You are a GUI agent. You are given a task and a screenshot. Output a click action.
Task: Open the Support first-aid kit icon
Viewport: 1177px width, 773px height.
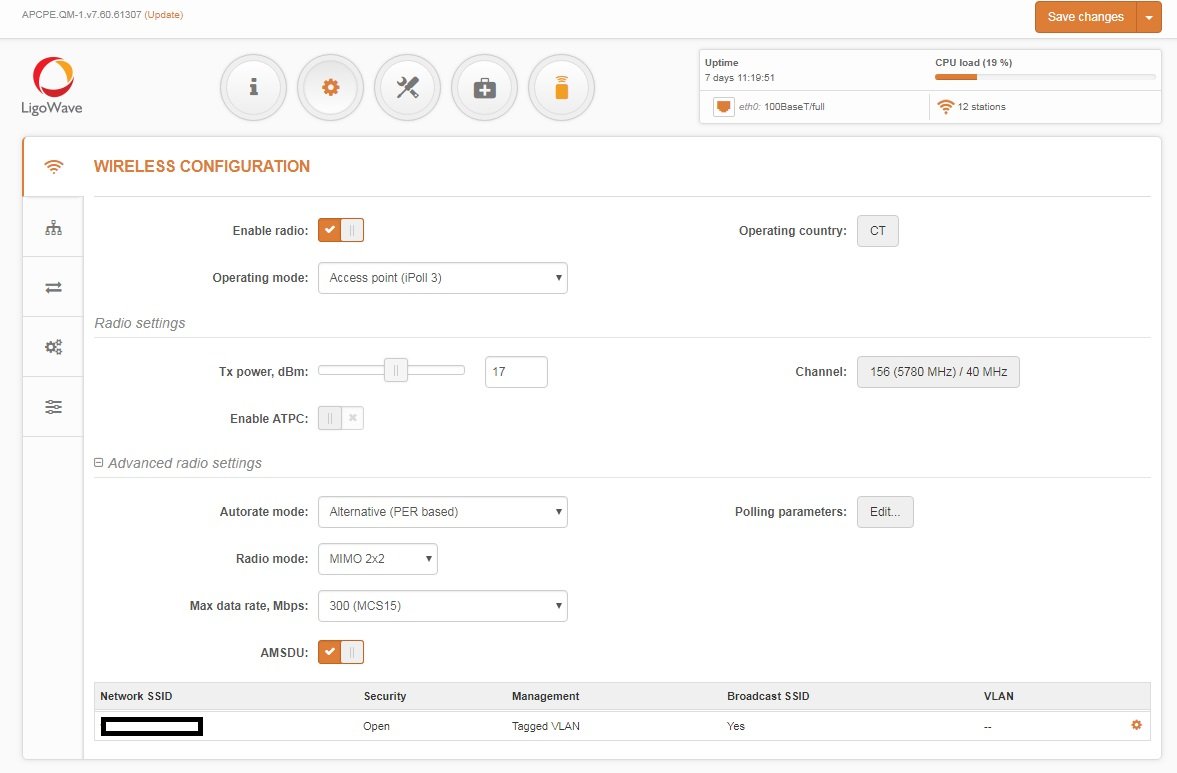pyautogui.click(x=484, y=88)
